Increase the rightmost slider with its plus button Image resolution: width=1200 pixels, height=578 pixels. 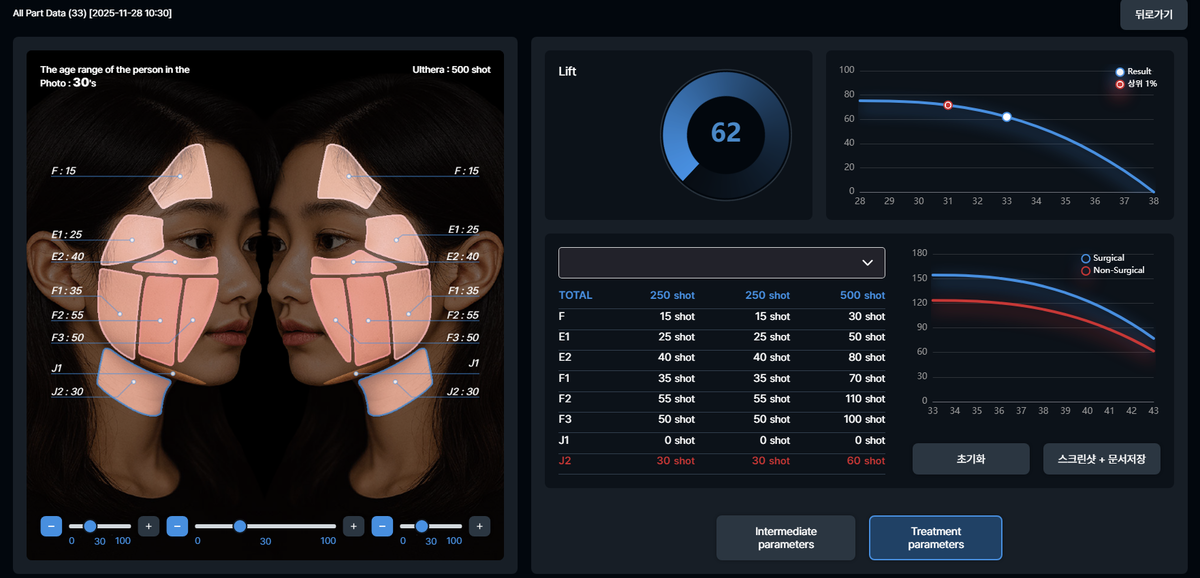tap(480, 526)
